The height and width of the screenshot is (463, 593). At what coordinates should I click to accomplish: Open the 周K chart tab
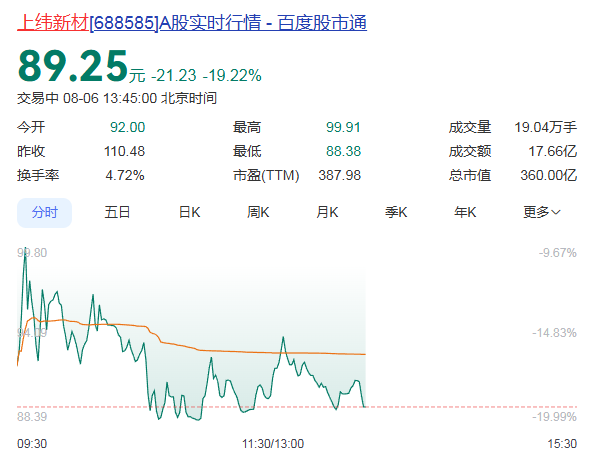tap(258, 212)
